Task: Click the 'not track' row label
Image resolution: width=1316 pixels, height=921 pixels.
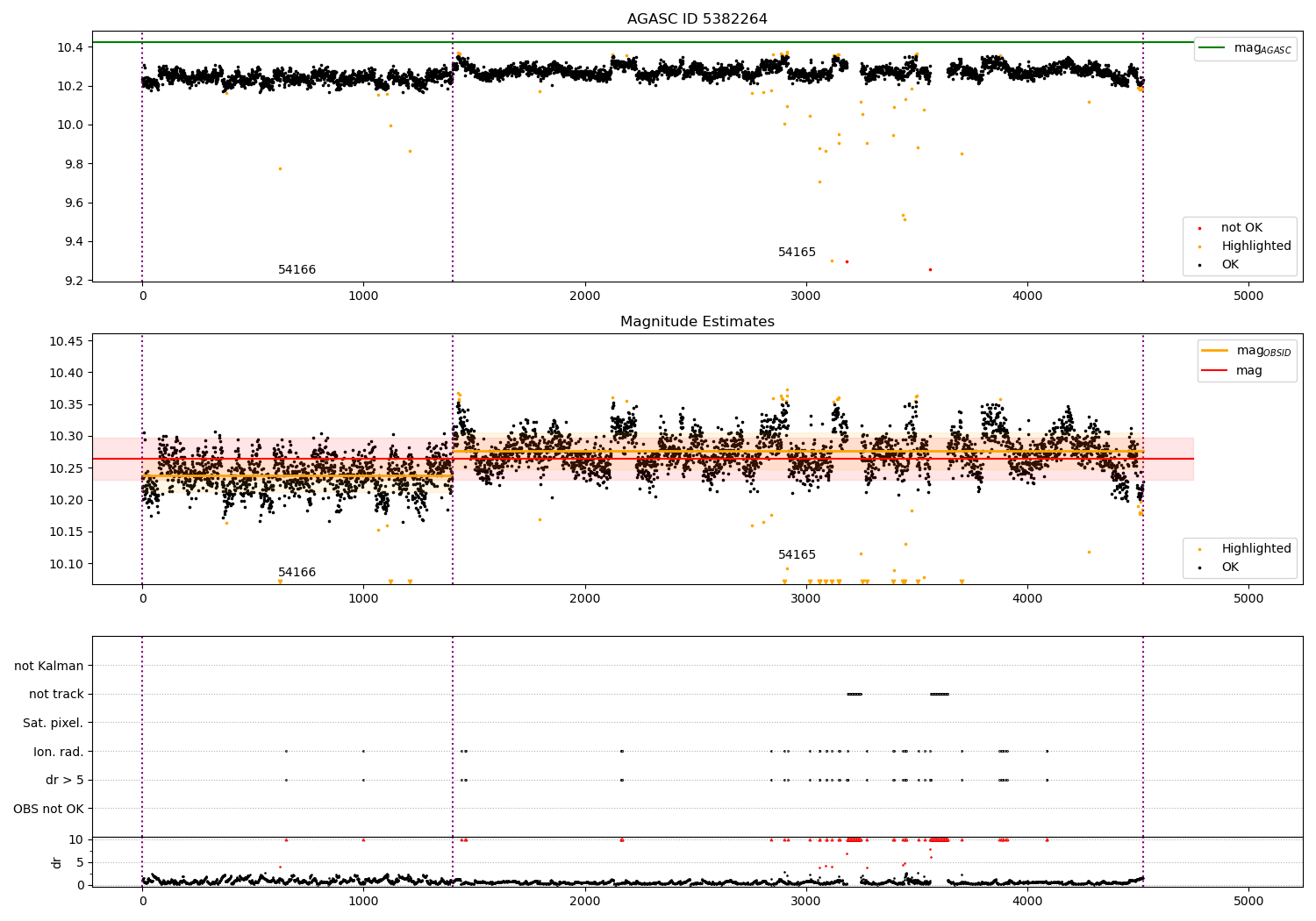Action: coord(56,695)
